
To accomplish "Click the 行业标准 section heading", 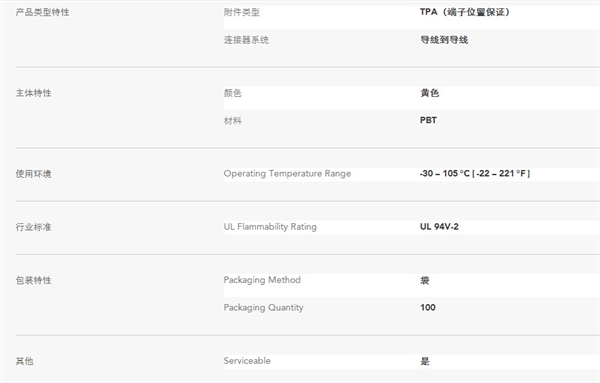I will coord(33,227).
